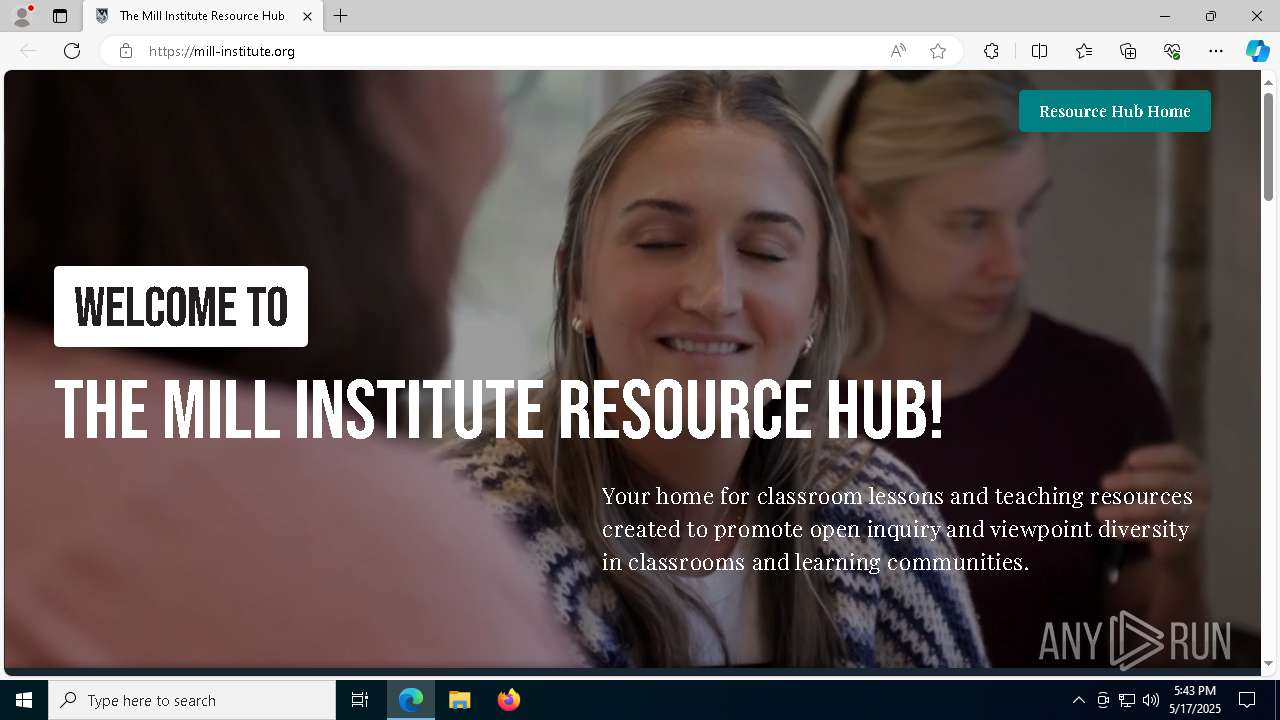This screenshot has height=720, width=1280.
Task: Click the Resource Hub Home button
Action: tap(1115, 111)
